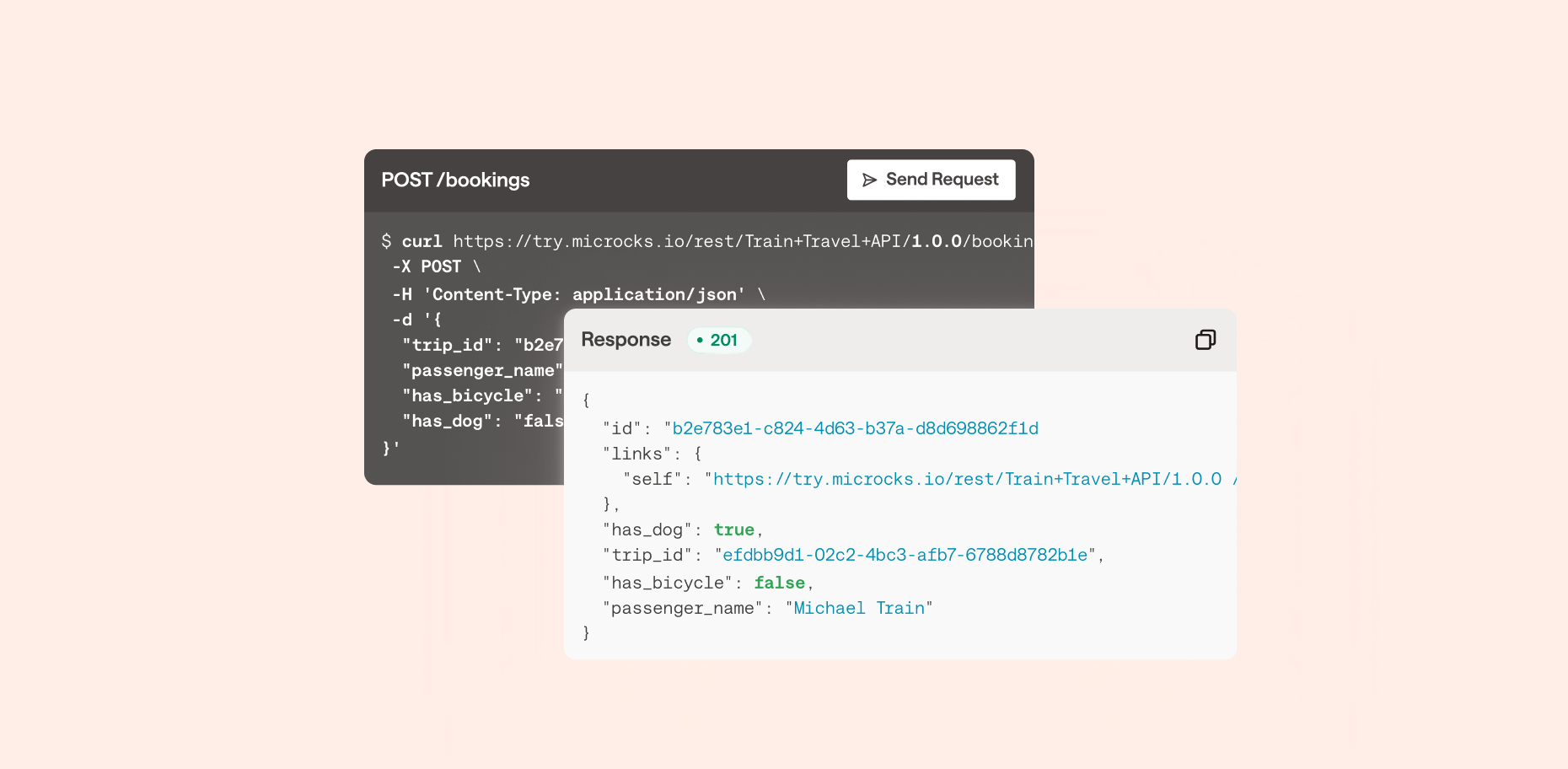
Task: Click the paper plane icon on Send Request
Action: click(x=871, y=180)
